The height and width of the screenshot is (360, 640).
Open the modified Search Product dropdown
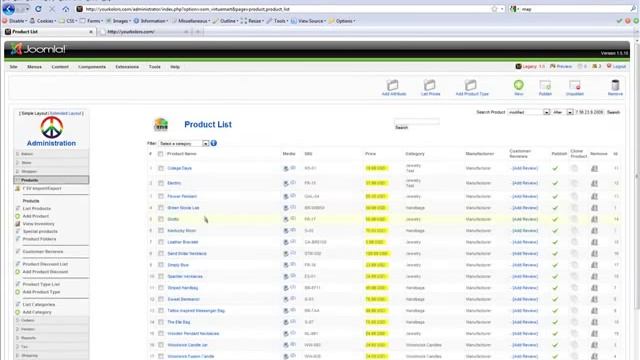point(529,112)
